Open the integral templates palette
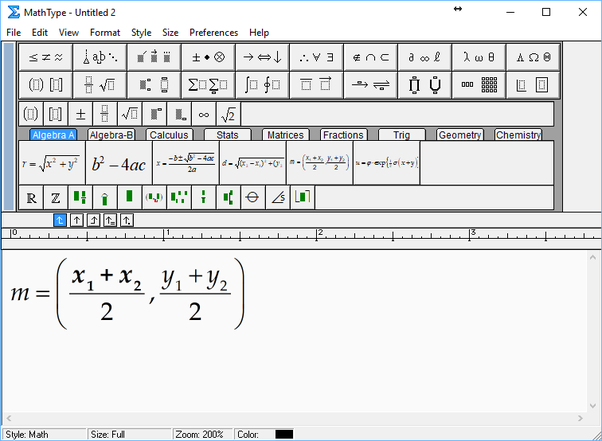Viewport: 602px width, 441px height. click(x=262, y=85)
